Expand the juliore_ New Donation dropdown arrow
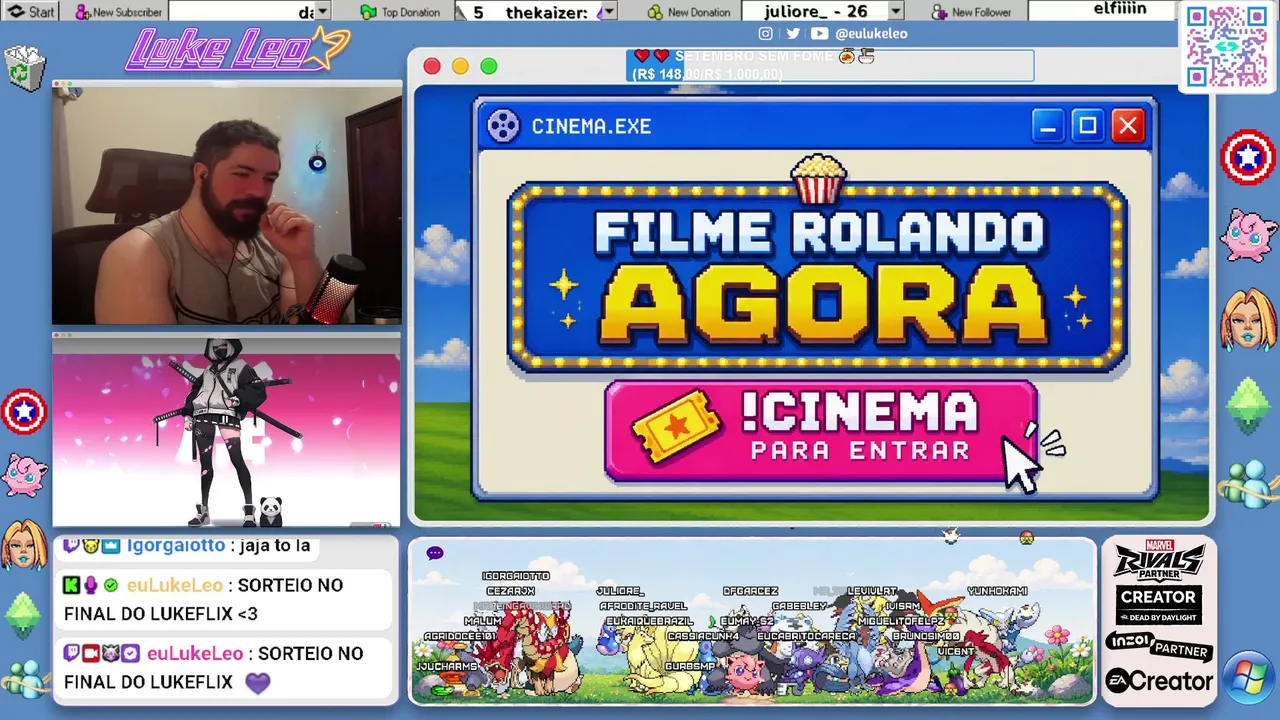 point(896,12)
